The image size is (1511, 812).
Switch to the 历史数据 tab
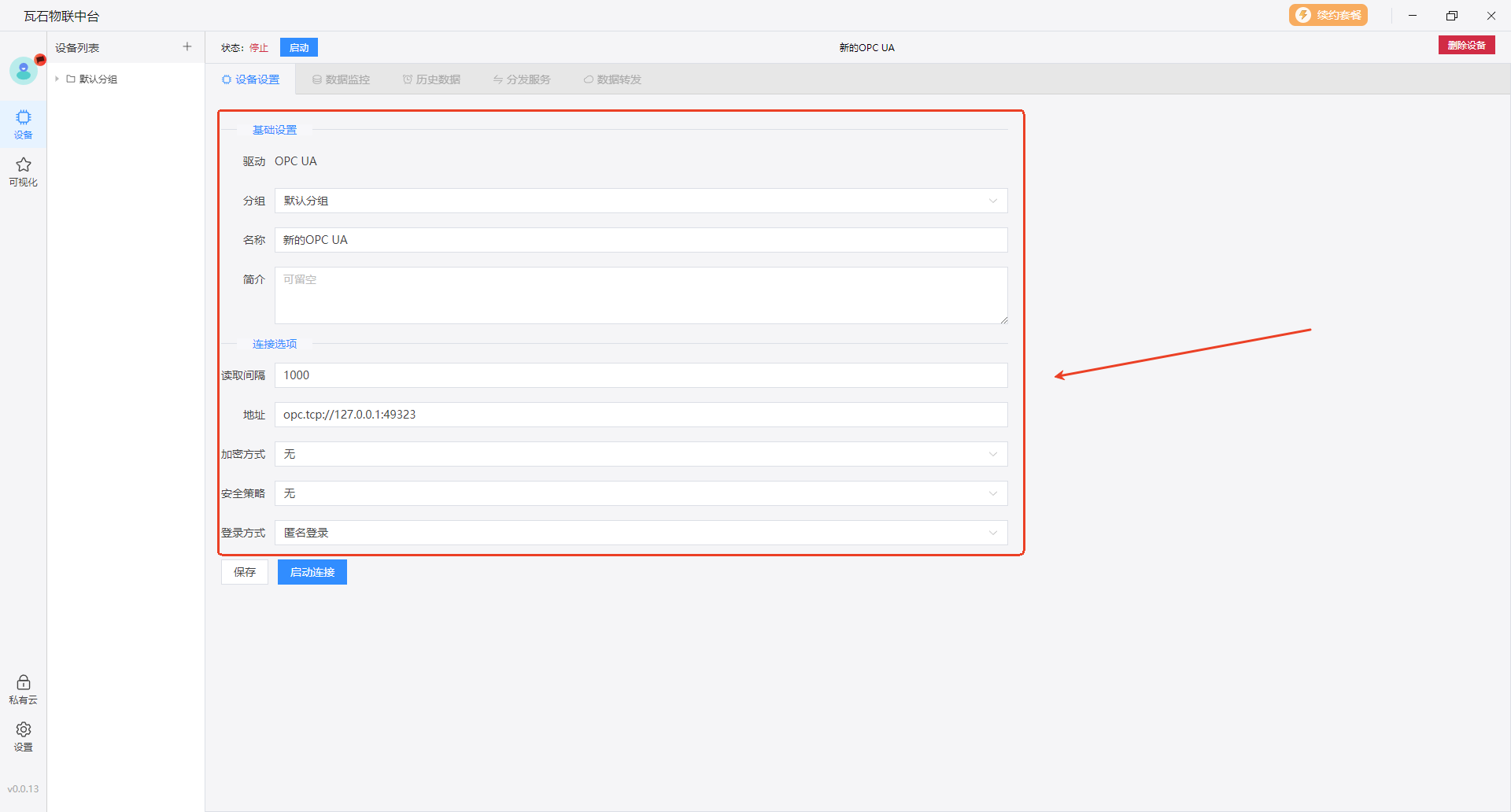click(431, 79)
